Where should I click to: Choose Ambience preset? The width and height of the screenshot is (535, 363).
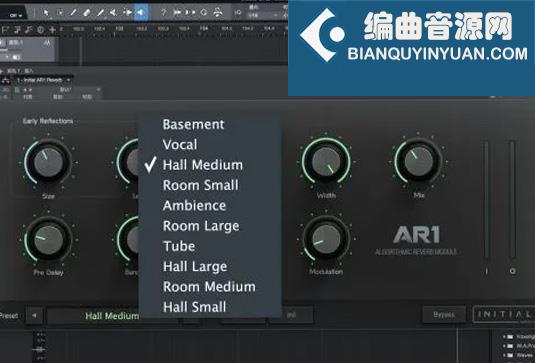point(210,206)
